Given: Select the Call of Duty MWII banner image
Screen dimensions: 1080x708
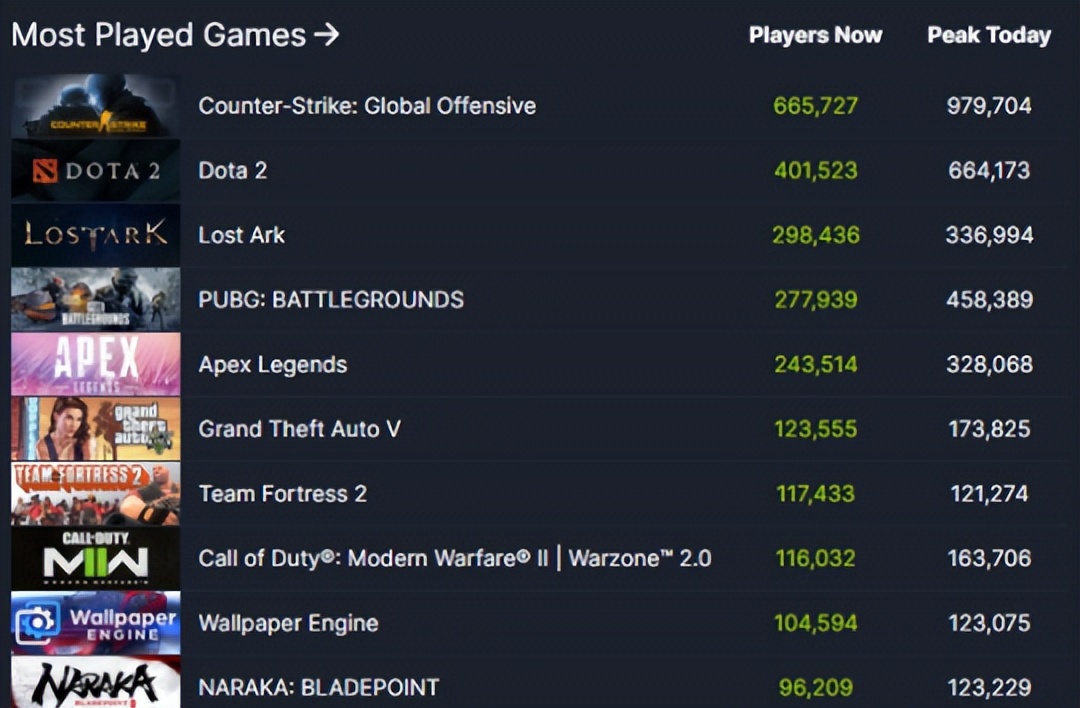Looking at the screenshot, I should tap(95, 557).
